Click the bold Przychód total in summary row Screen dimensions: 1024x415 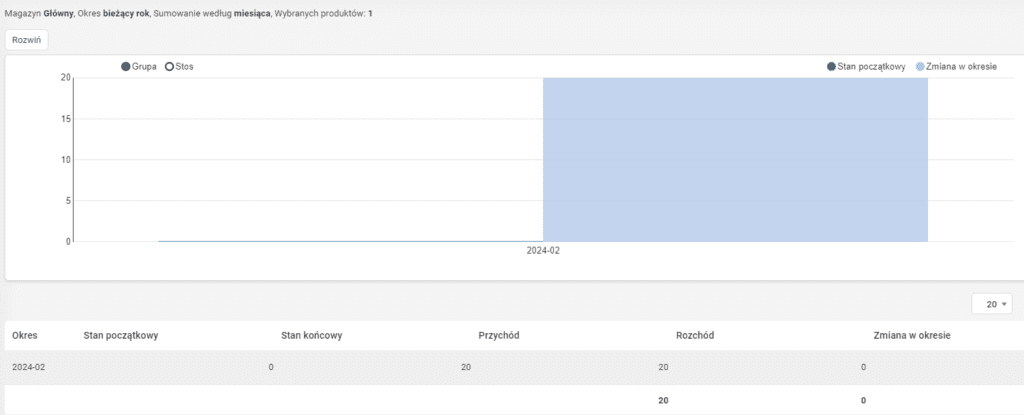[663, 400]
